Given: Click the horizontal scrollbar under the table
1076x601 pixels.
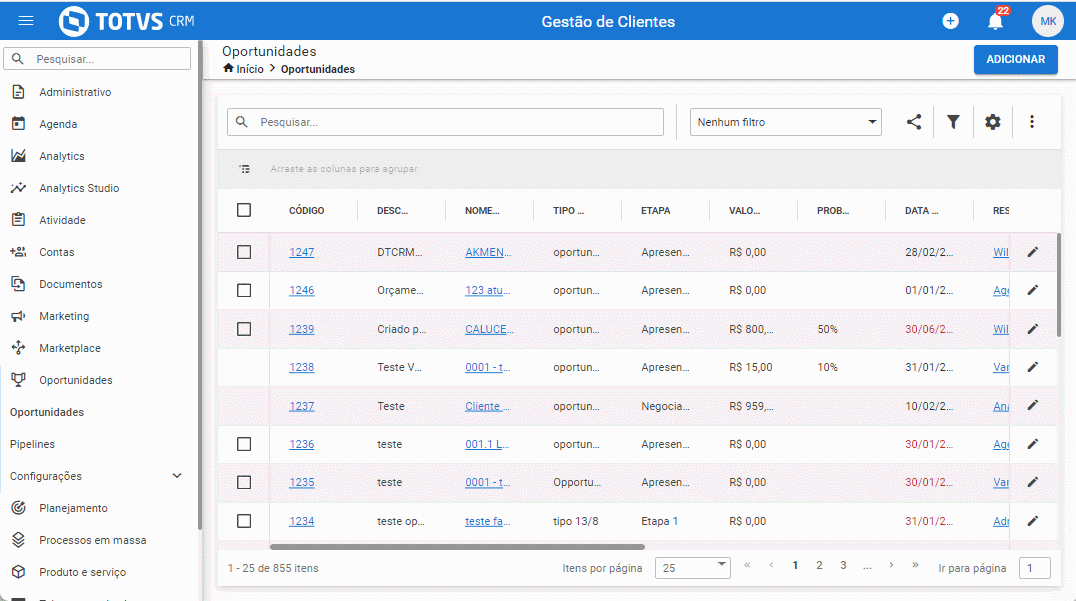Looking at the screenshot, I should (457, 547).
